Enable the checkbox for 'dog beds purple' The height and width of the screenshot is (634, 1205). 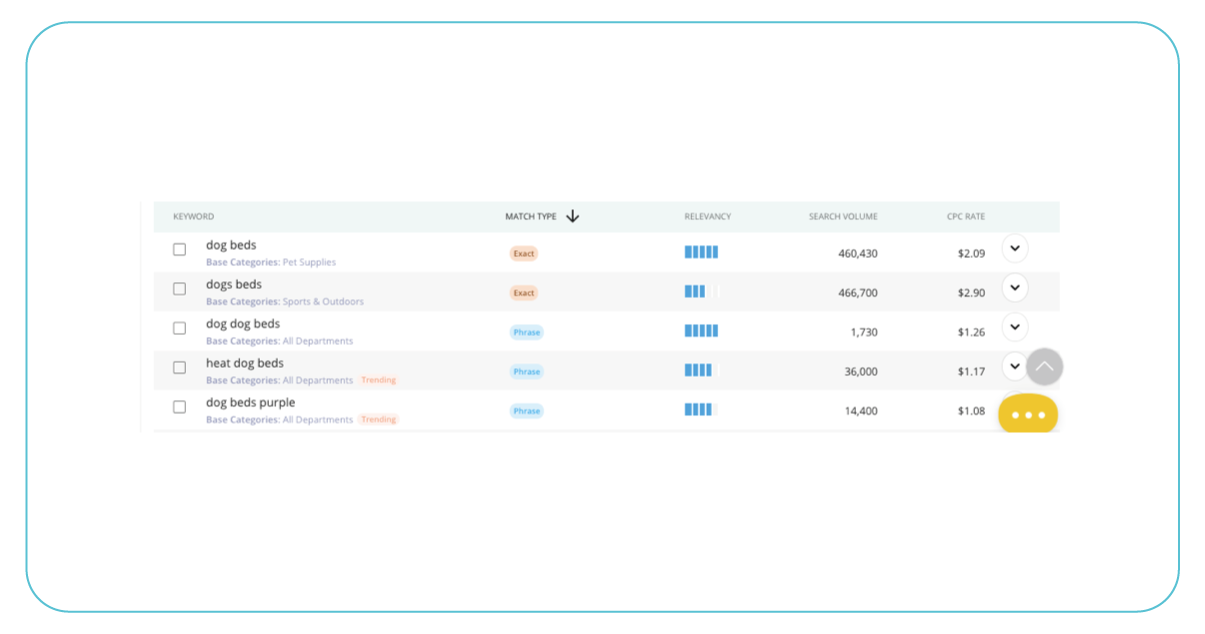point(180,407)
